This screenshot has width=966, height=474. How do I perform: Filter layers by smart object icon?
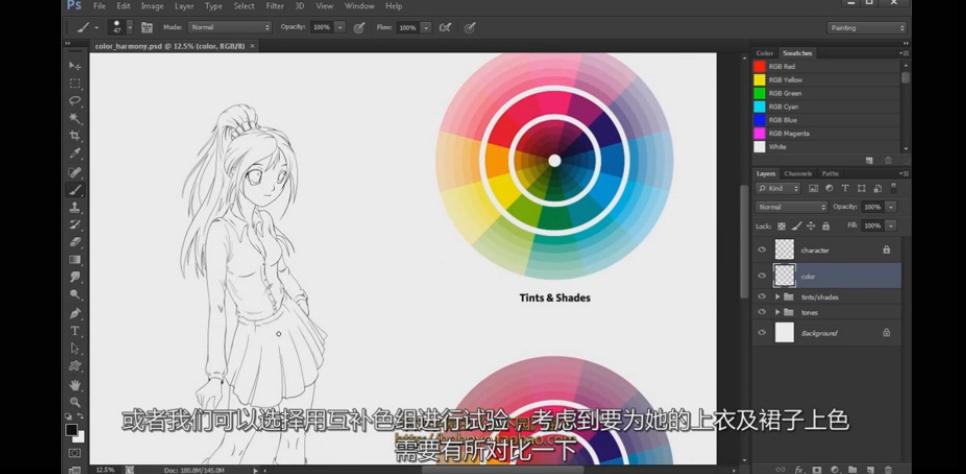(x=876, y=189)
